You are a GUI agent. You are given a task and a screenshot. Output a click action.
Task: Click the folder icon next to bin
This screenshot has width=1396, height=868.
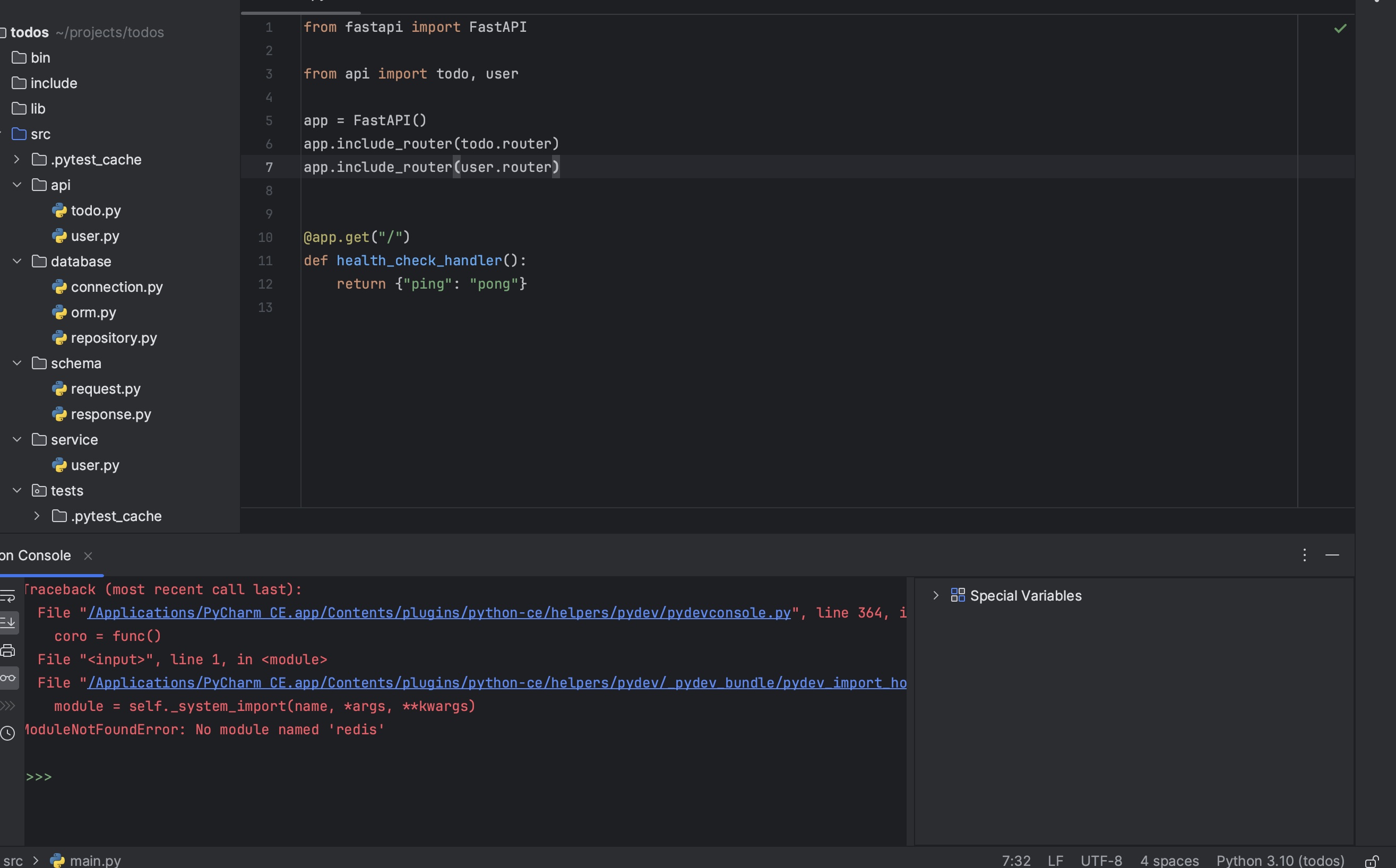(x=19, y=57)
